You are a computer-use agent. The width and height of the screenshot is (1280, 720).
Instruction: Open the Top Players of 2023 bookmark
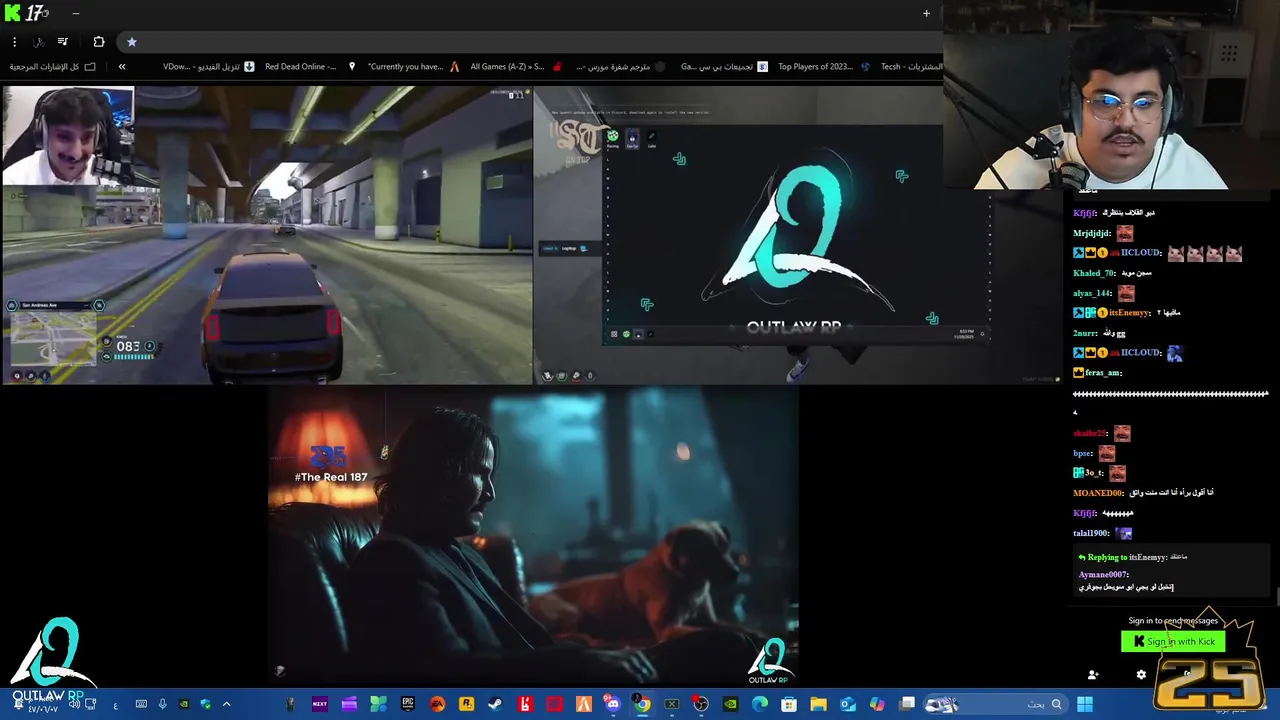(824, 67)
